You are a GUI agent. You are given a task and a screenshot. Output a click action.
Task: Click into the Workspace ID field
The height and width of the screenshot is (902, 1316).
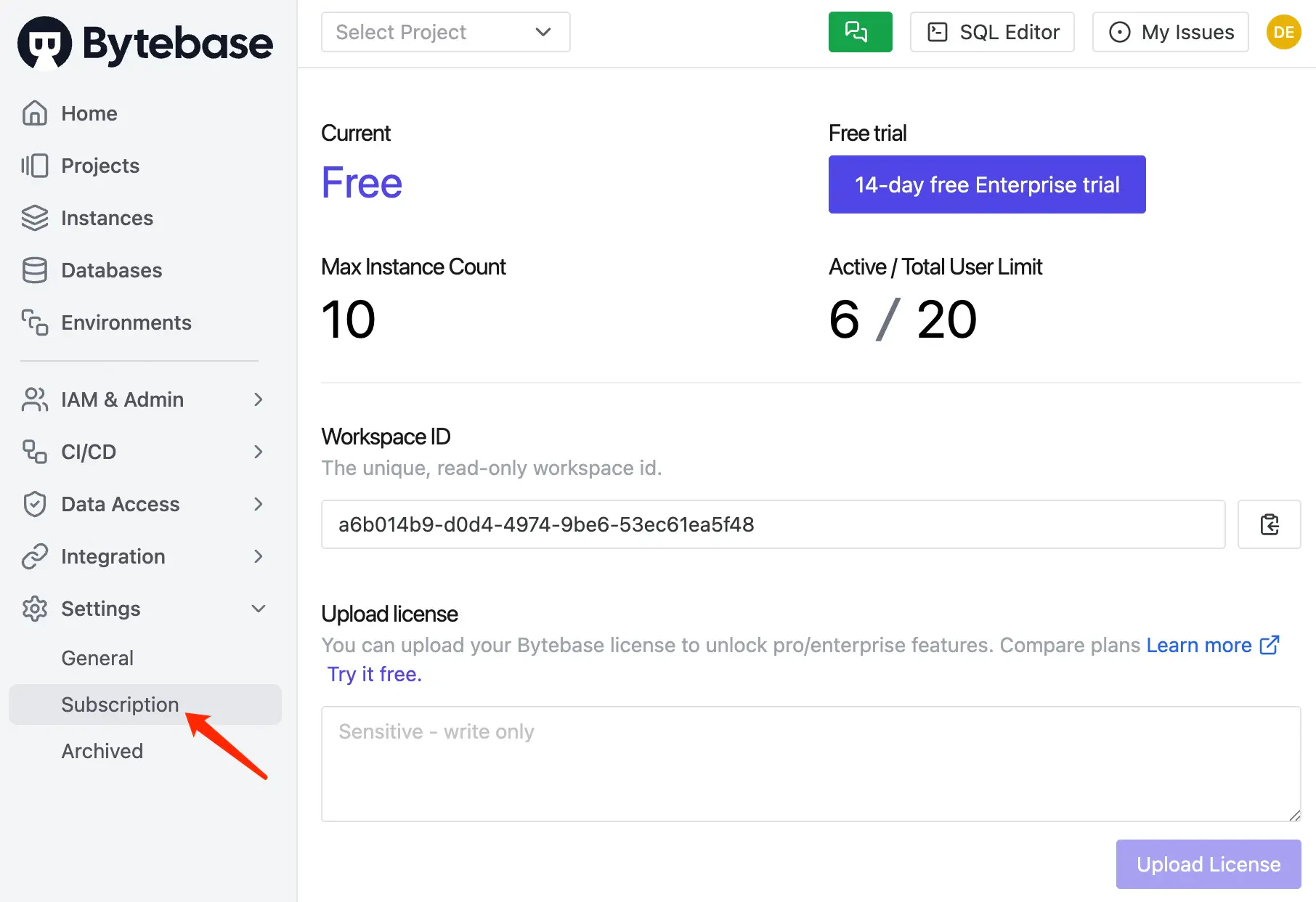tap(773, 524)
